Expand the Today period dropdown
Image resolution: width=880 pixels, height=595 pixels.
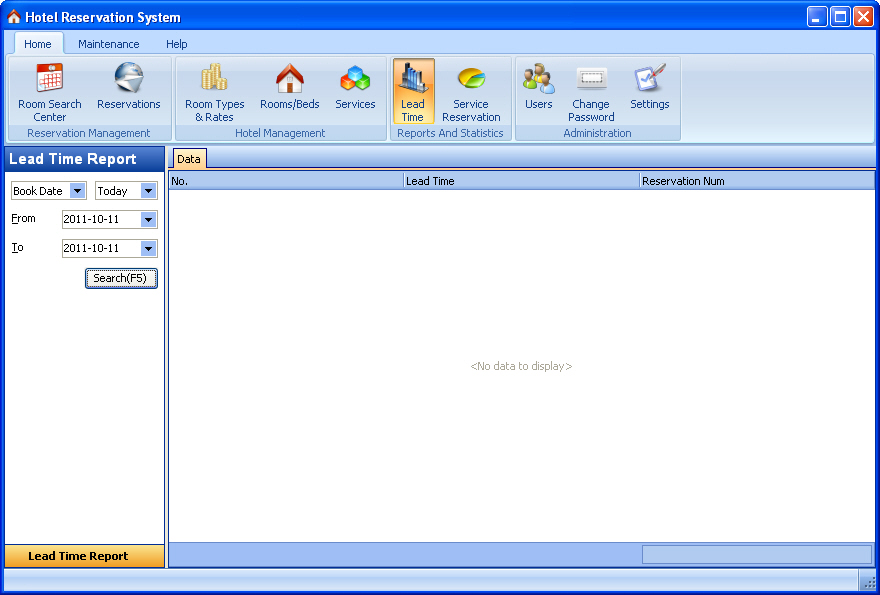pos(148,191)
